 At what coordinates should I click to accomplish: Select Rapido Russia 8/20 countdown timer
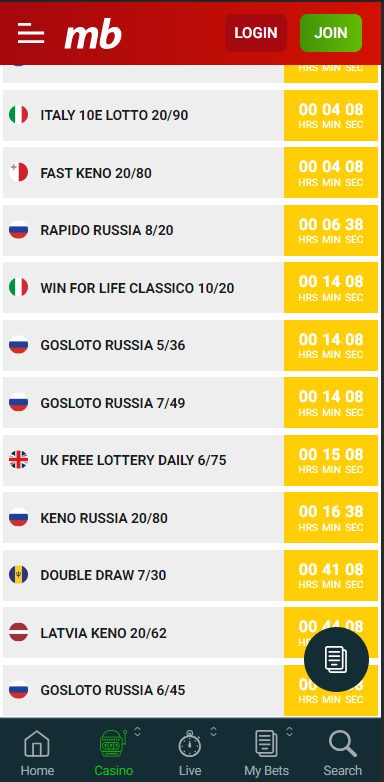(331, 230)
